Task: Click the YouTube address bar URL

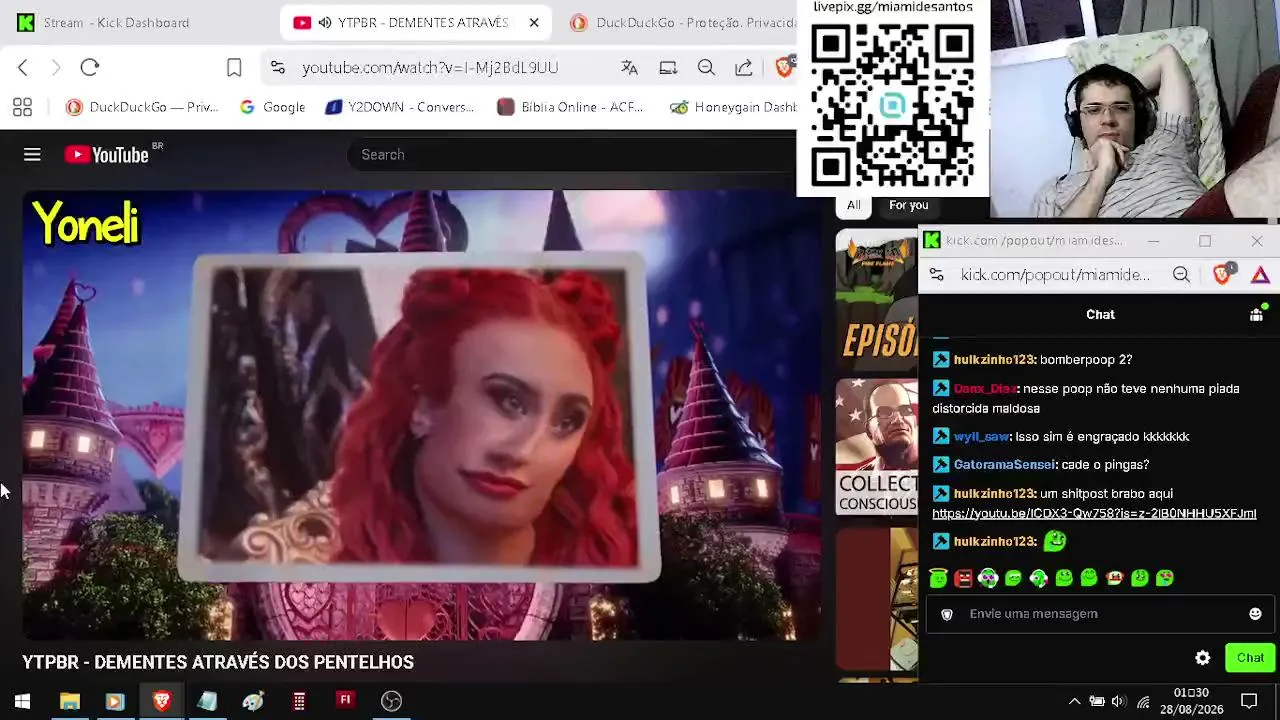Action: tap(430, 67)
